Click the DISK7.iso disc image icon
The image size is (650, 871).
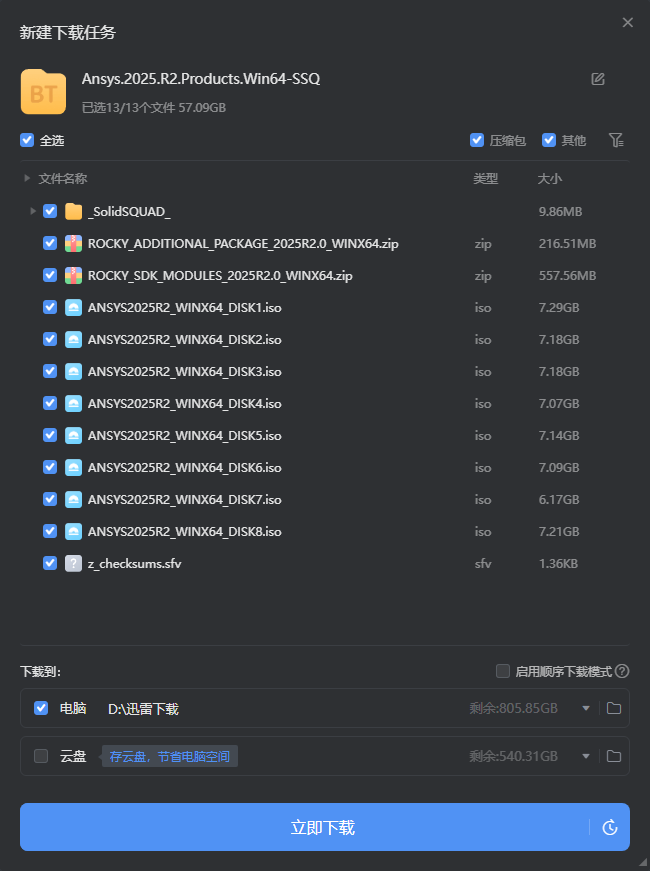pos(73,499)
